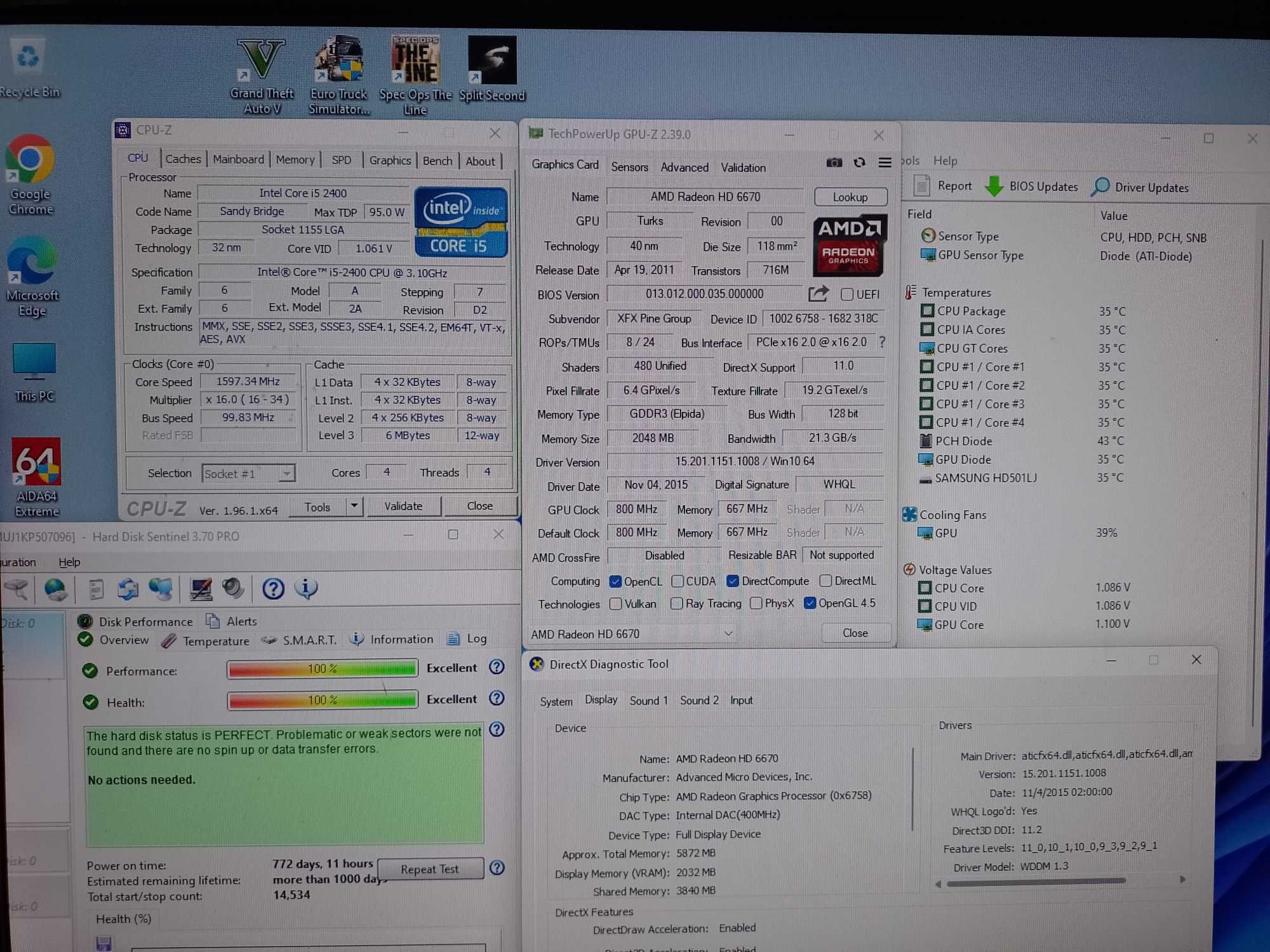Open the AMD Radeon HD 6670 GPU selector dropdown
The height and width of the screenshot is (952, 1270).
632,633
